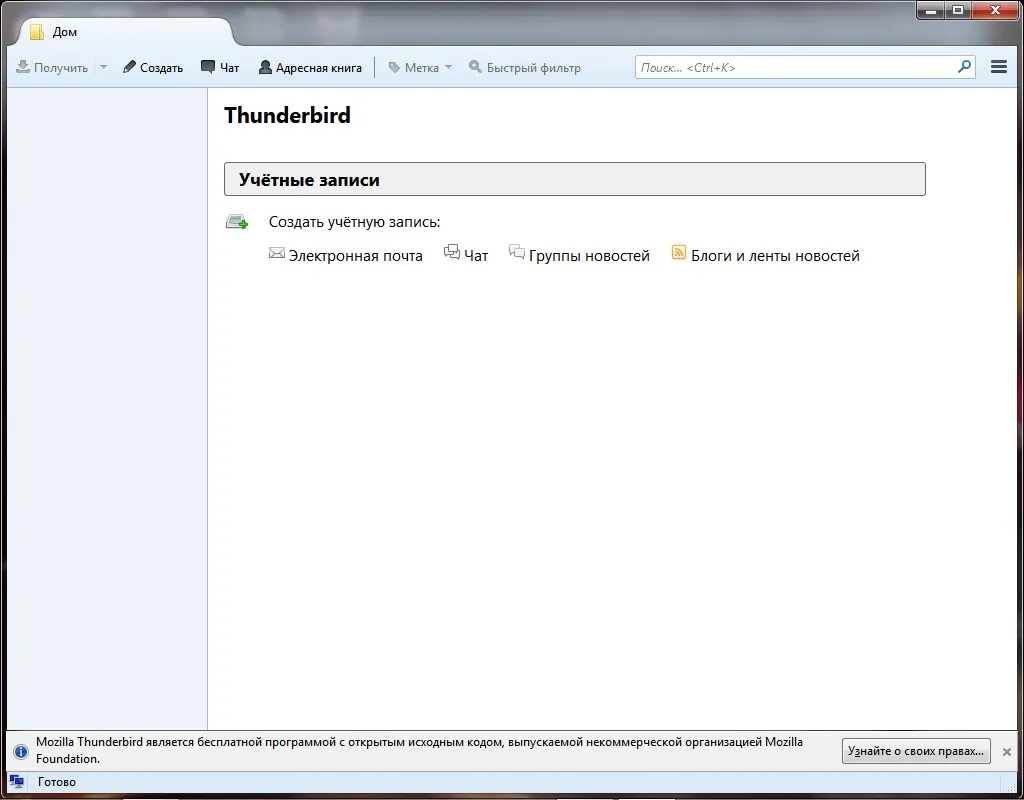
Task: Click the Создать pencil icon
Action: coord(129,67)
